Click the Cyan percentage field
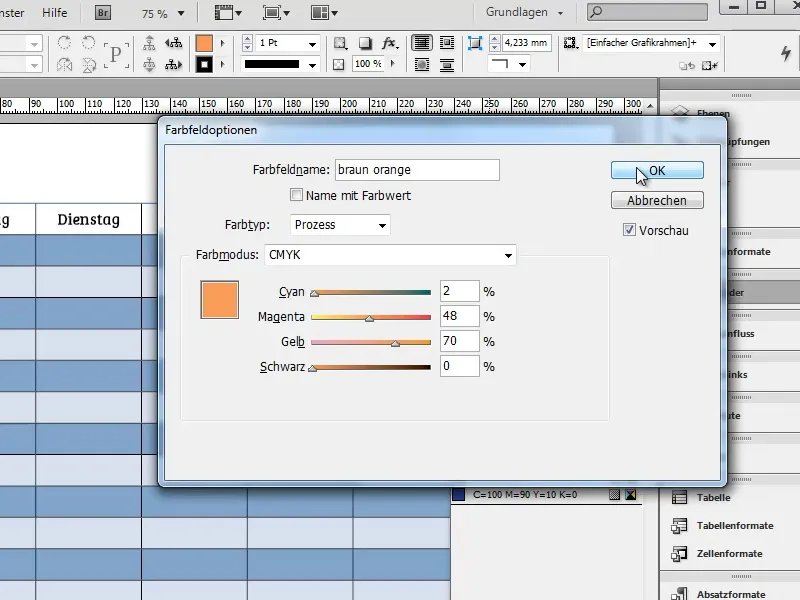The height and width of the screenshot is (600, 800). [x=459, y=291]
